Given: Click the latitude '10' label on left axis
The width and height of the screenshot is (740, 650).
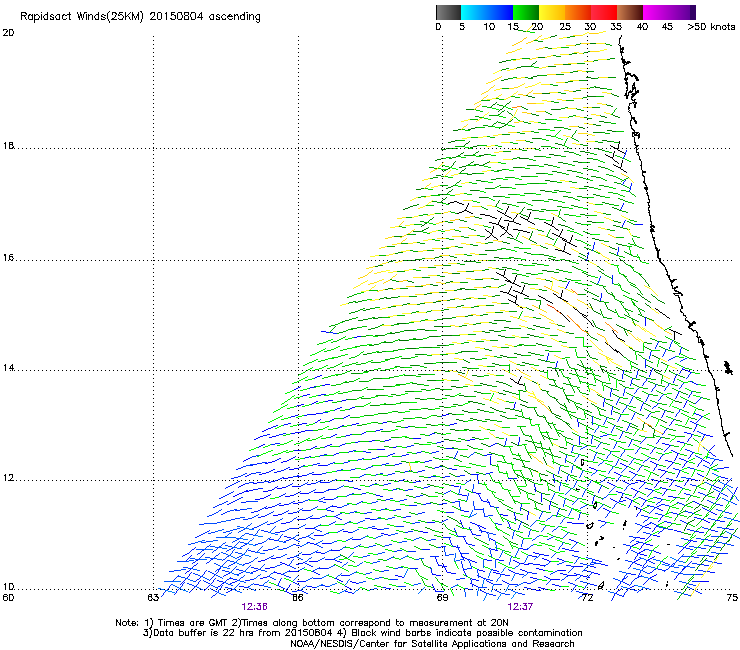Looking at the screenshot, I should click(x=8, y=587).
